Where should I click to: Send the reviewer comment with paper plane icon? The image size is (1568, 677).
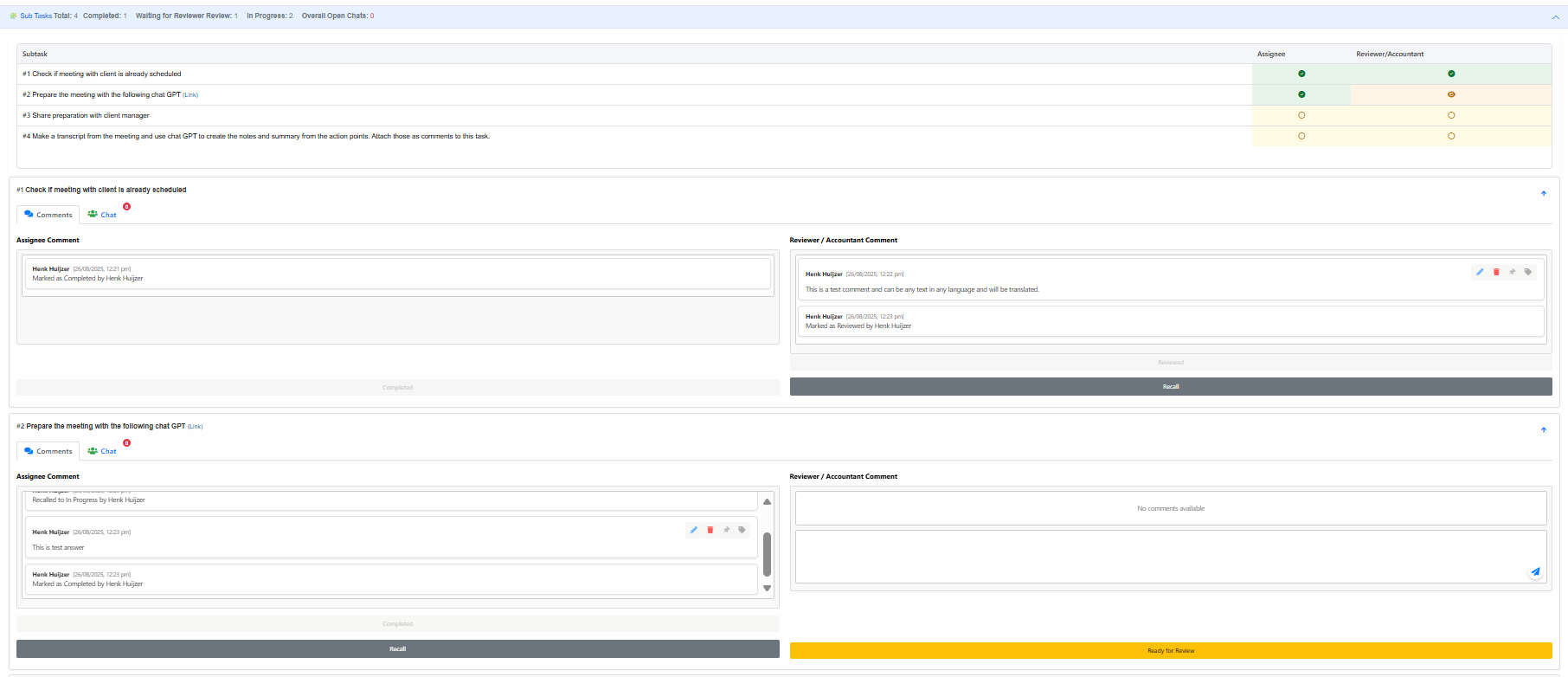point(1535,571)
